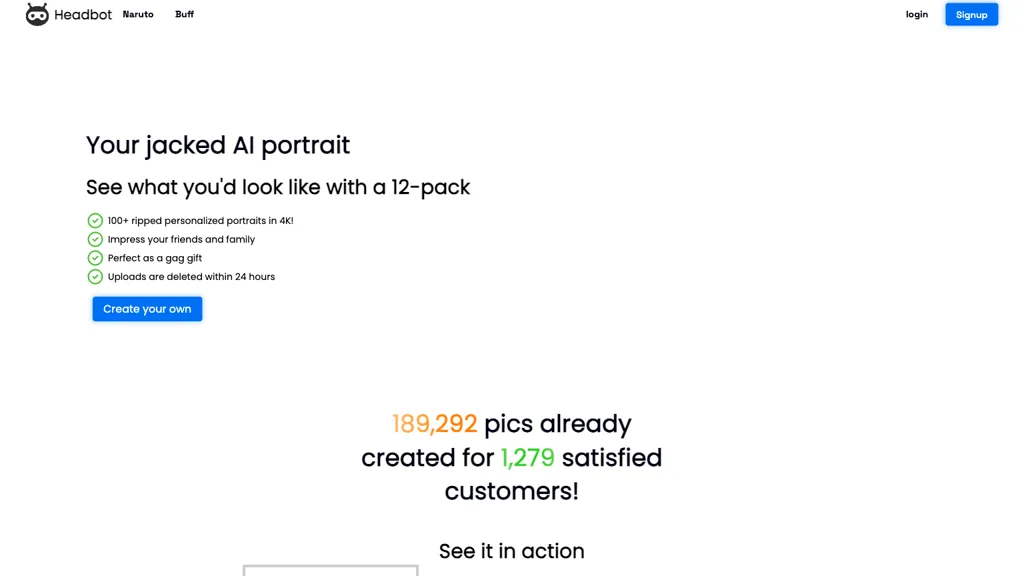Select the blue Signup button
The width and height of the screenshot is (1024, 576).
tap(972, 14)
